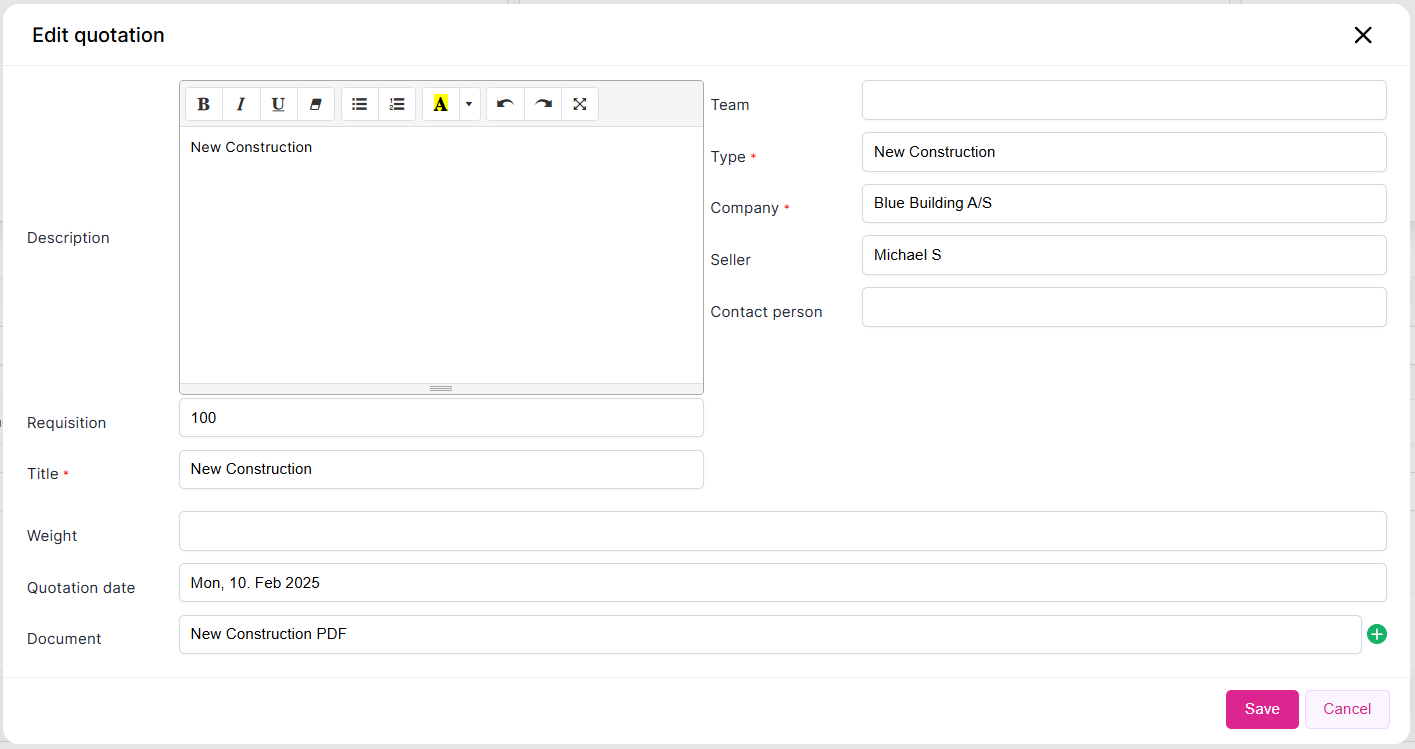Open the Company field with Blue Building A/S

1123,203
